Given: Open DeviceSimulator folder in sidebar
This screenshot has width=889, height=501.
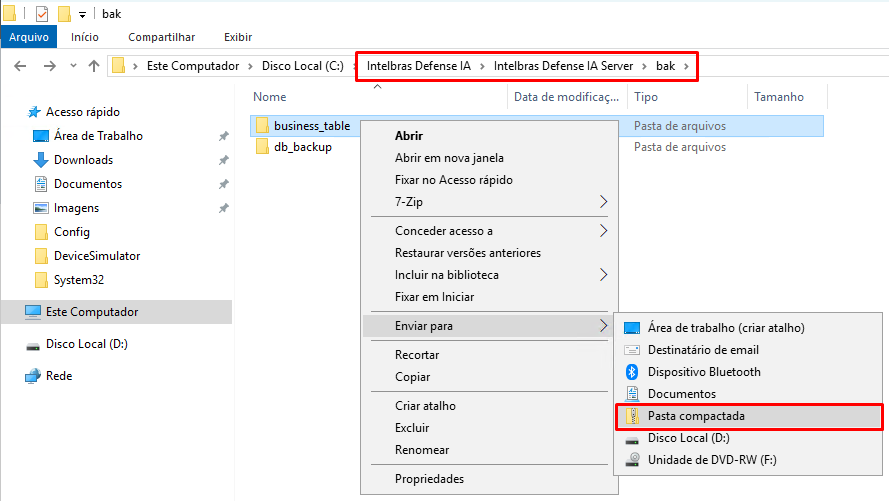Looking at the screenshot, I should pos(97,256).
